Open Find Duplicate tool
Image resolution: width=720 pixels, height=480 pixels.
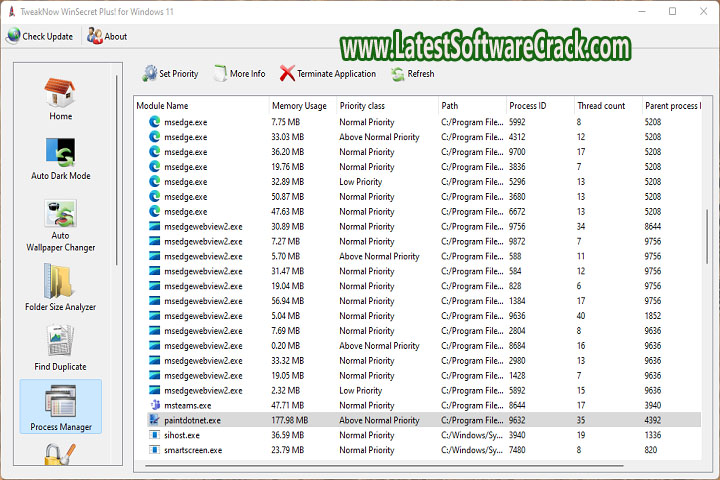coord(60,340)
